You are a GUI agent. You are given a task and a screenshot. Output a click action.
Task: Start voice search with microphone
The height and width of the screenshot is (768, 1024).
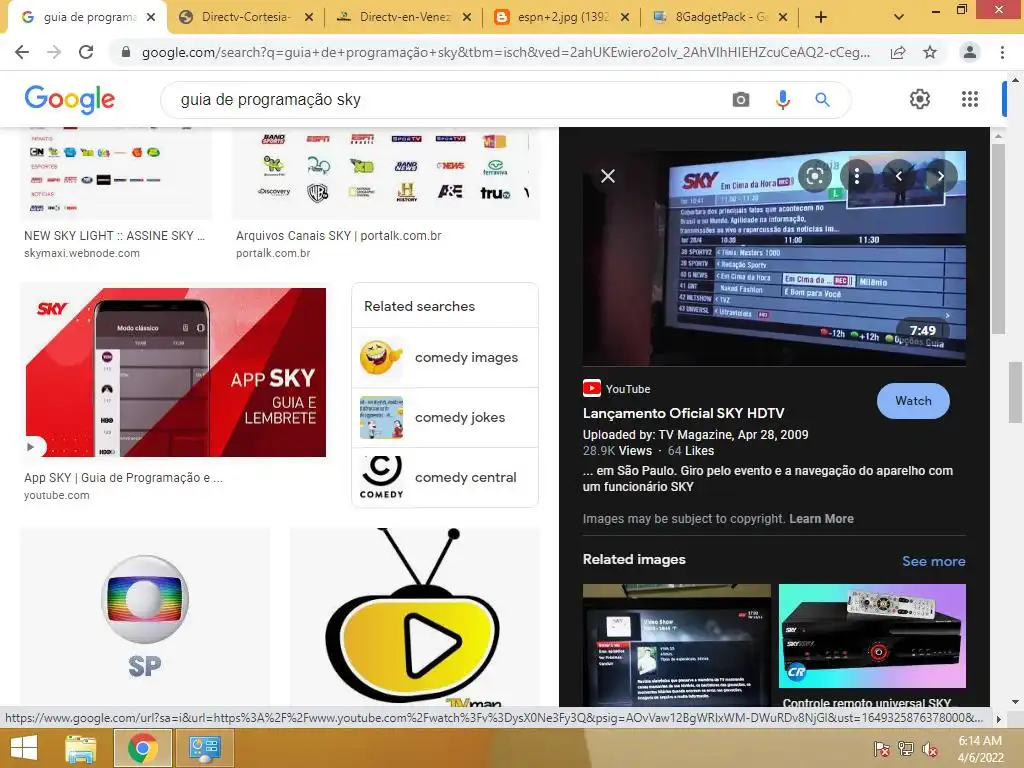(782, 99)
